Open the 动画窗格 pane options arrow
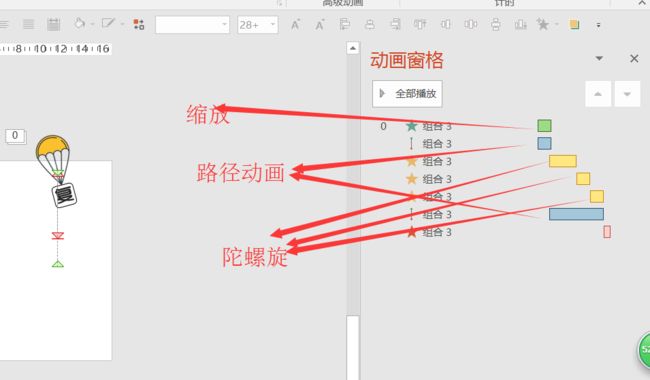The height and width of the screenshot is (380, 650). [x=599, y=58]
